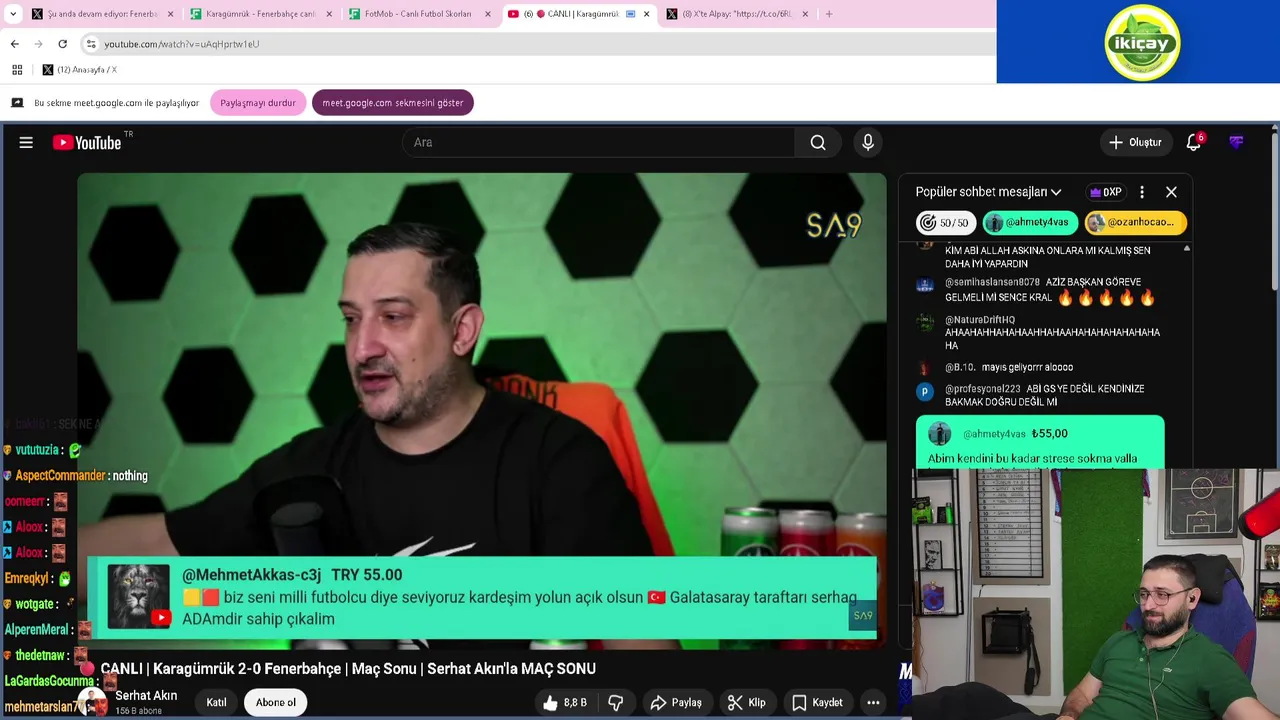This screenshot has width=1280, height=720.
Task: Open the Serhat Akın channel name
Action: click(146, 696)
